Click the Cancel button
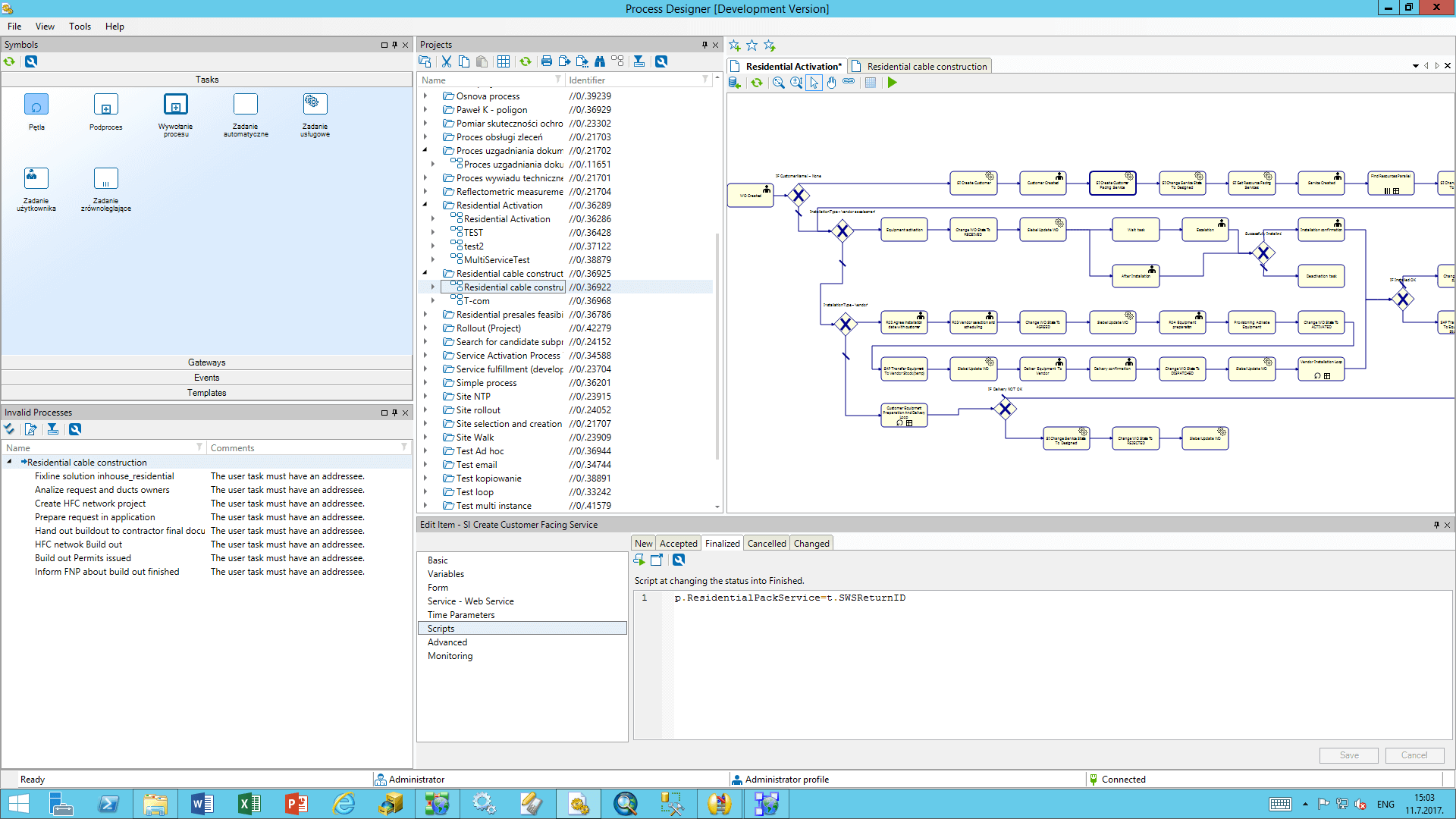 [x=1414, y=755]
